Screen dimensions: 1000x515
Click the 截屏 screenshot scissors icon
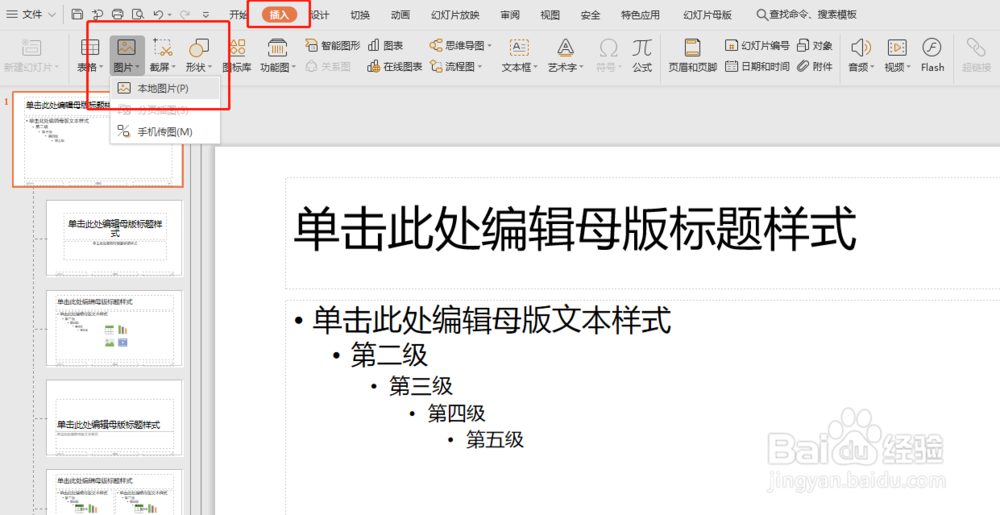(x=163, y=47)
